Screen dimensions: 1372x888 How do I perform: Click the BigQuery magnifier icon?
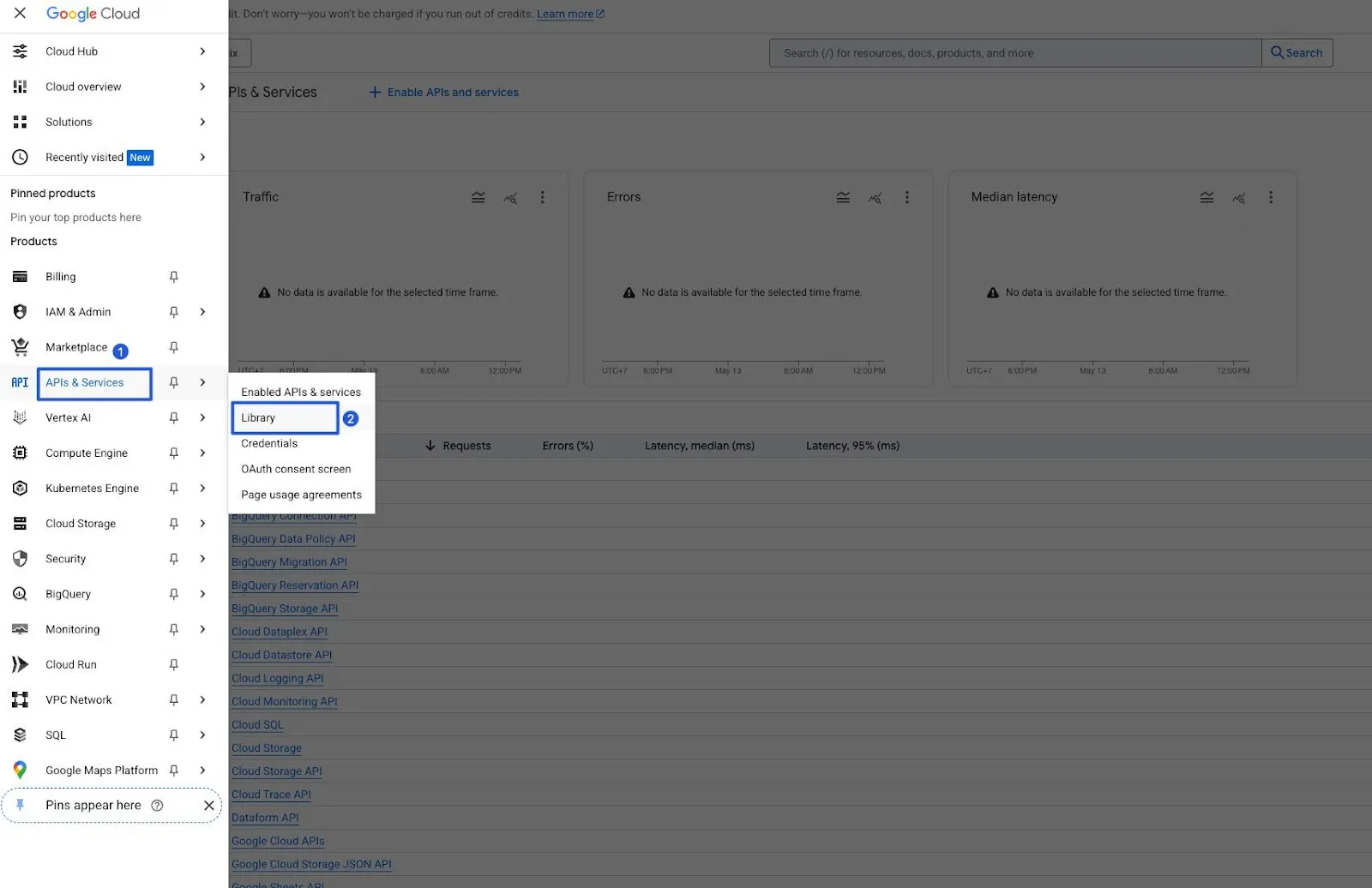tap(20, 594)
